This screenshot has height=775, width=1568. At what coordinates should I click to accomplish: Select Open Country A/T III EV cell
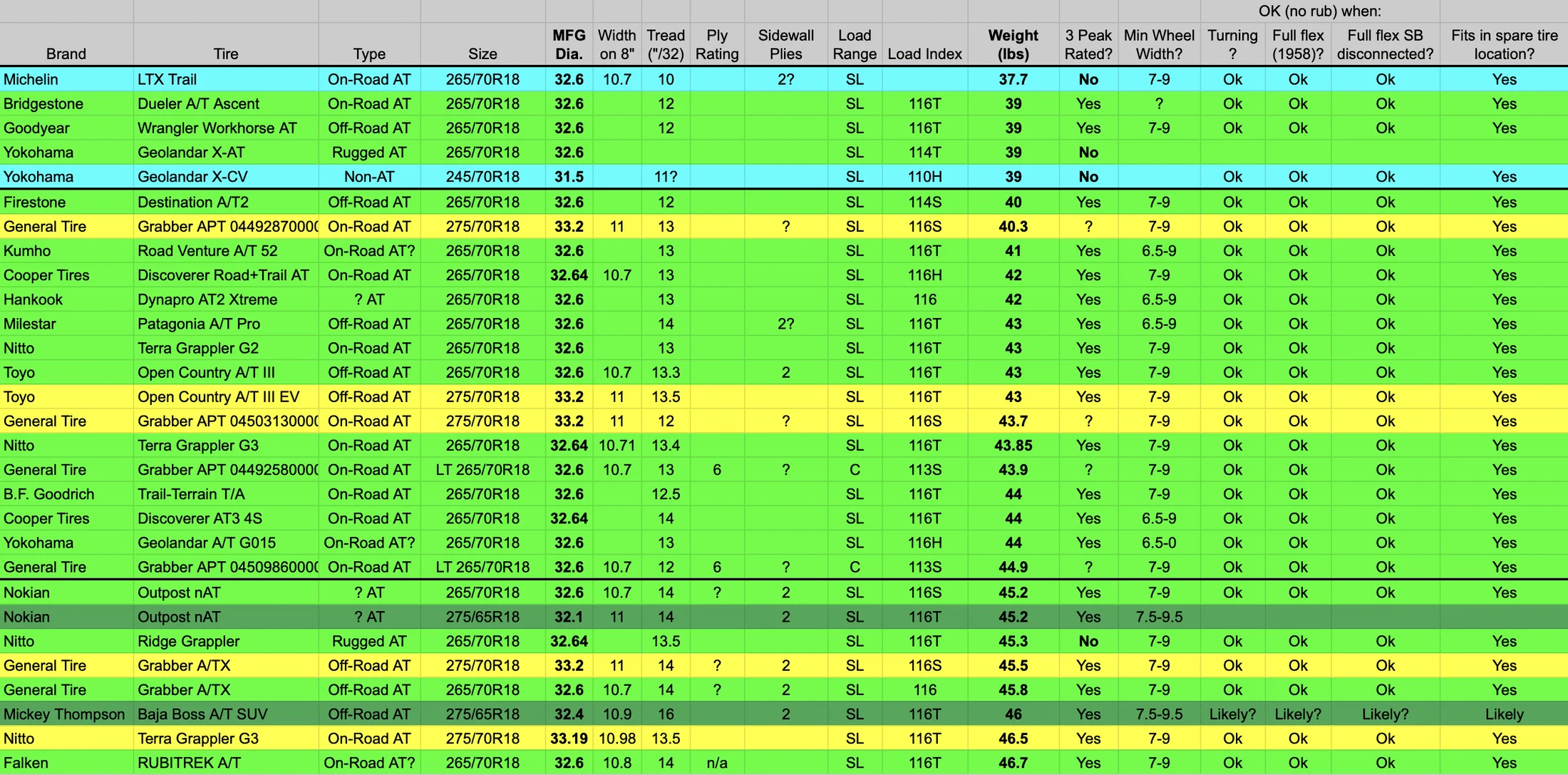tap(226, 396)
